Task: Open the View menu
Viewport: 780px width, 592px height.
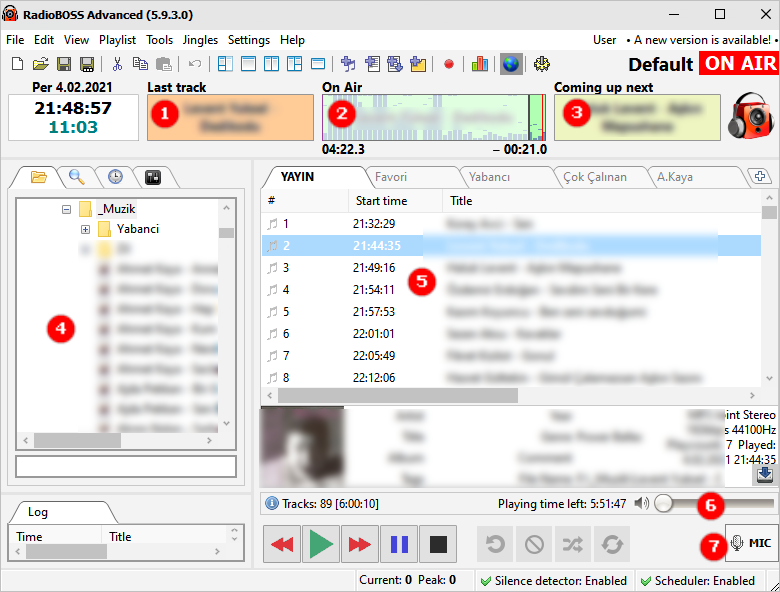Action: (76, 40)
